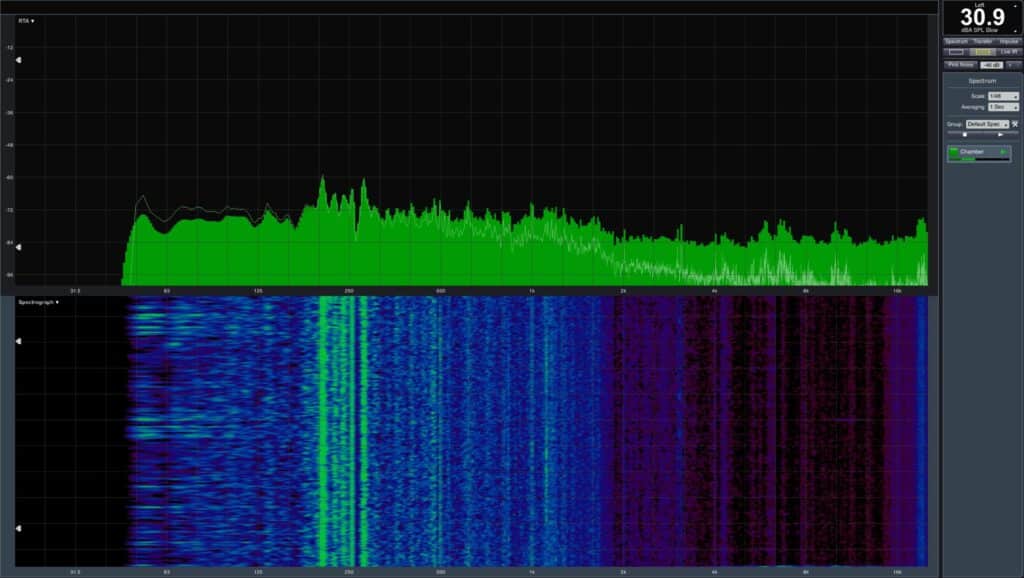
Task: Click the upper arrow on the SPL meter
Action: [1016, 7]
